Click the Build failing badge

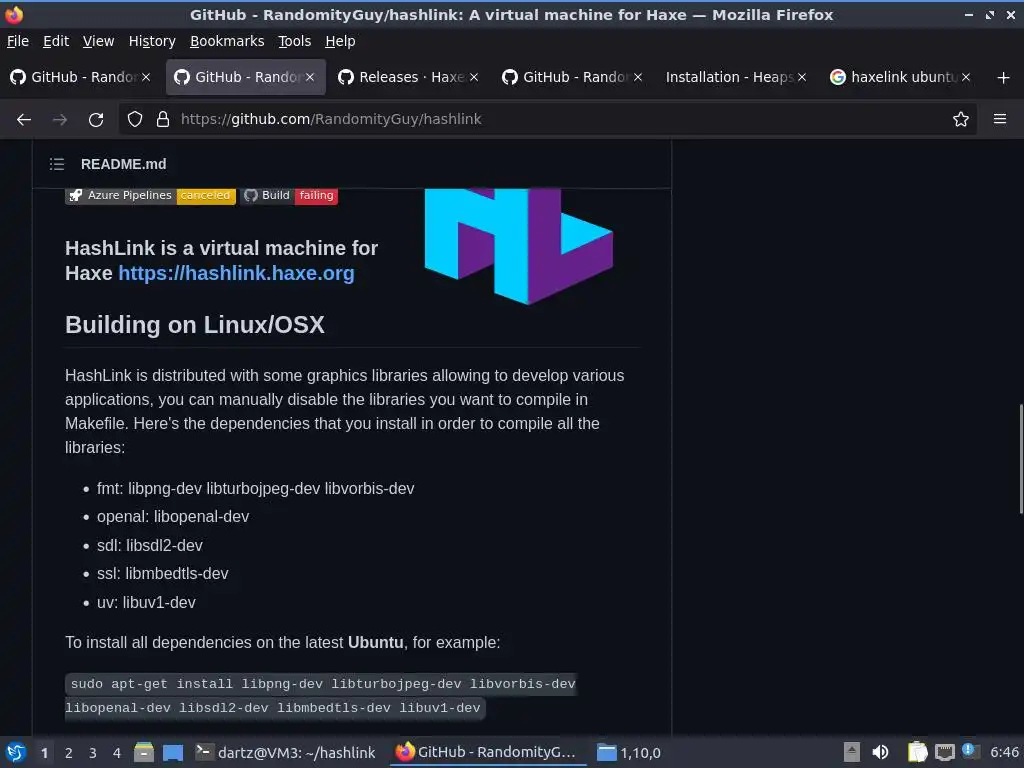(x=289, y=195)
